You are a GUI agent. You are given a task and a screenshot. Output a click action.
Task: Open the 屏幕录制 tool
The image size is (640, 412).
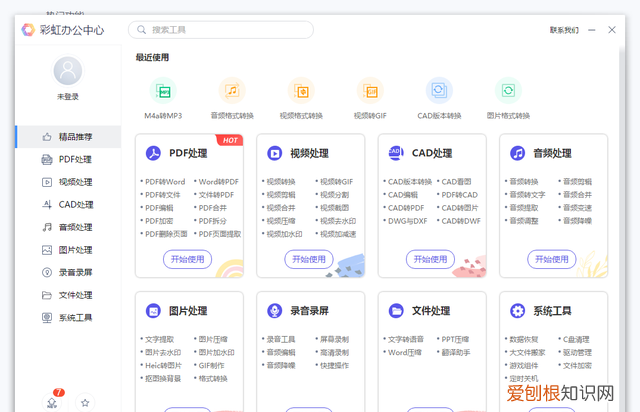pyautogui.click(x=334, y=339)
